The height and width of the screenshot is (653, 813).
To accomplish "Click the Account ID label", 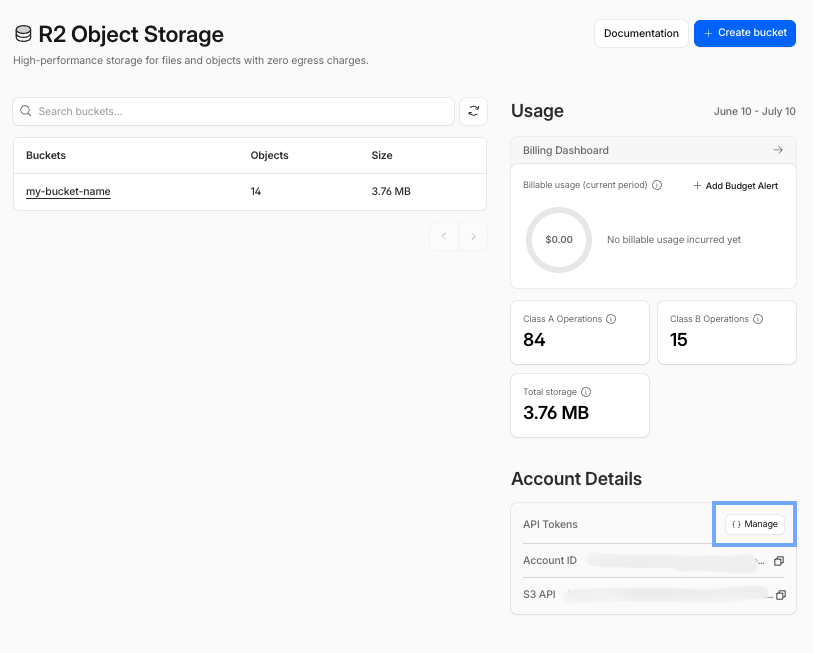I will point(550,561).
